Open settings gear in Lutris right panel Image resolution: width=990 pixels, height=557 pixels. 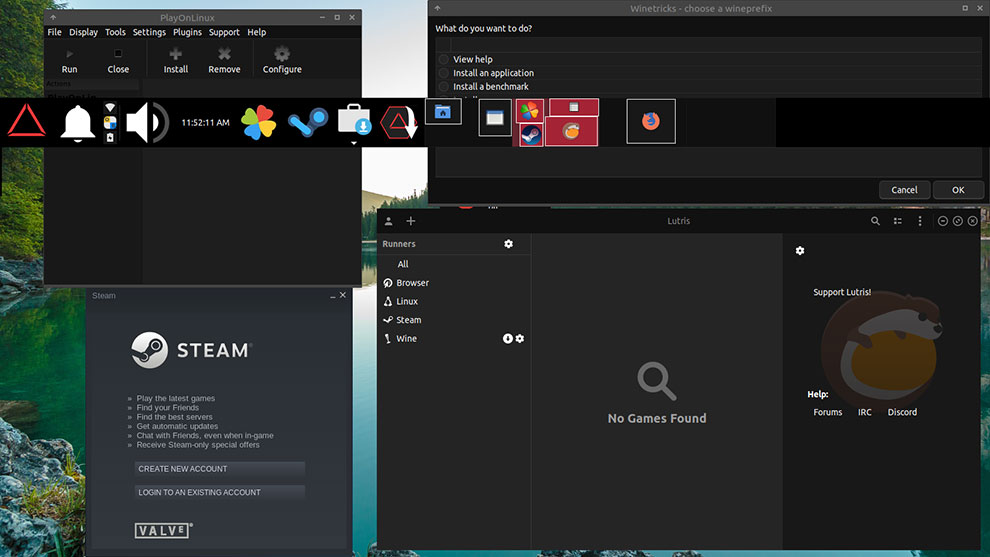(x=800, y=251)
